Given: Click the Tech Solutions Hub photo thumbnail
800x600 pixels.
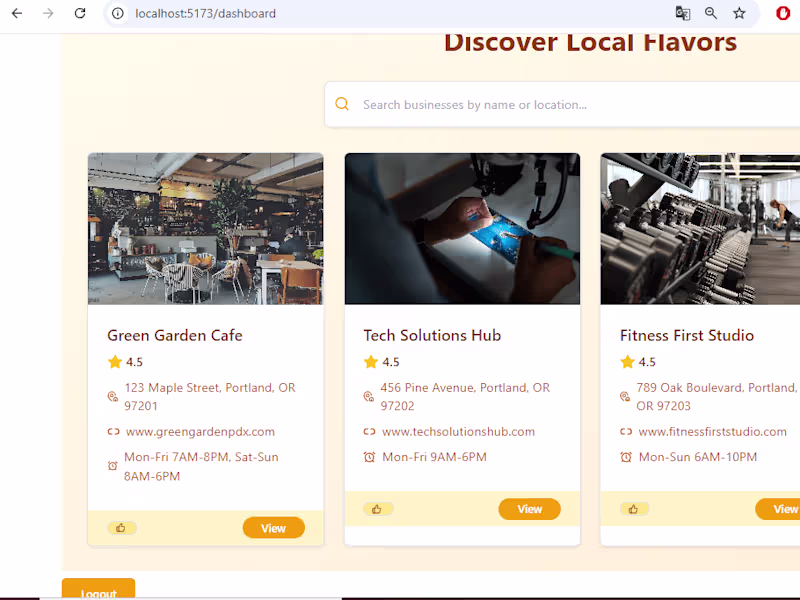Looking at the screenshot, I should coord(461,228).
